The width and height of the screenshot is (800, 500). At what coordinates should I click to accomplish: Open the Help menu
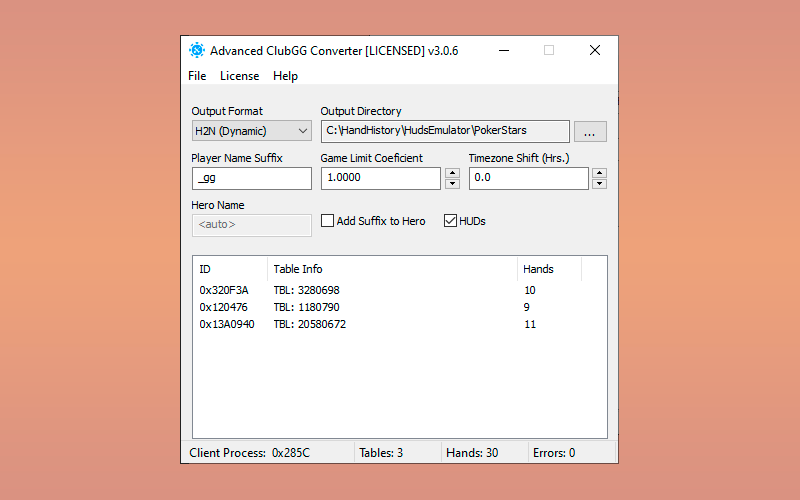point(285,76)
